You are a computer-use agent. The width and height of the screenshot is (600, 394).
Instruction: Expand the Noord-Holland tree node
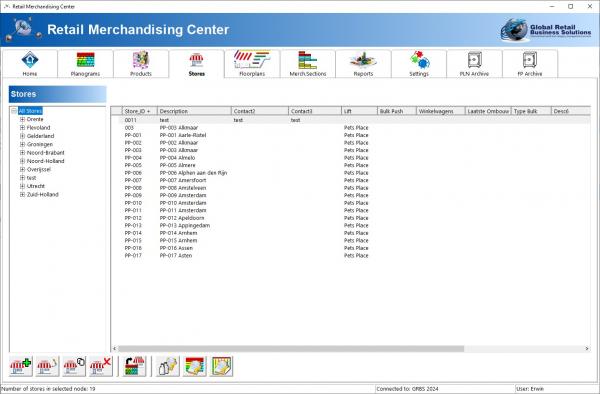pos(22,161)
